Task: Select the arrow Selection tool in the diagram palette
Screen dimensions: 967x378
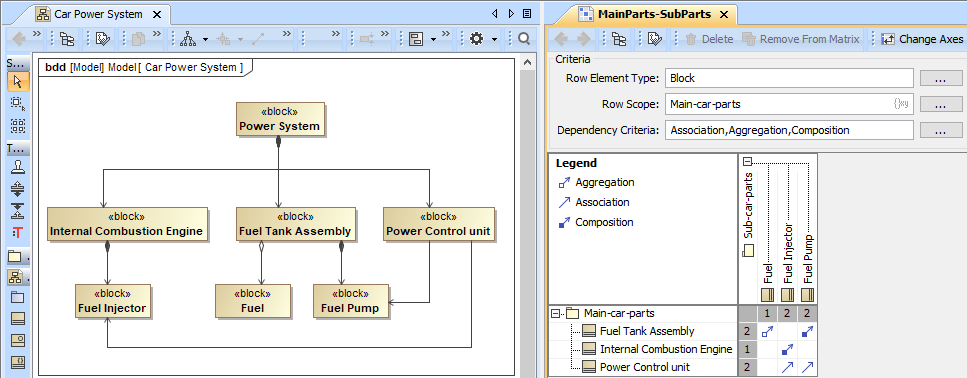Action: (x=18, y=81)
